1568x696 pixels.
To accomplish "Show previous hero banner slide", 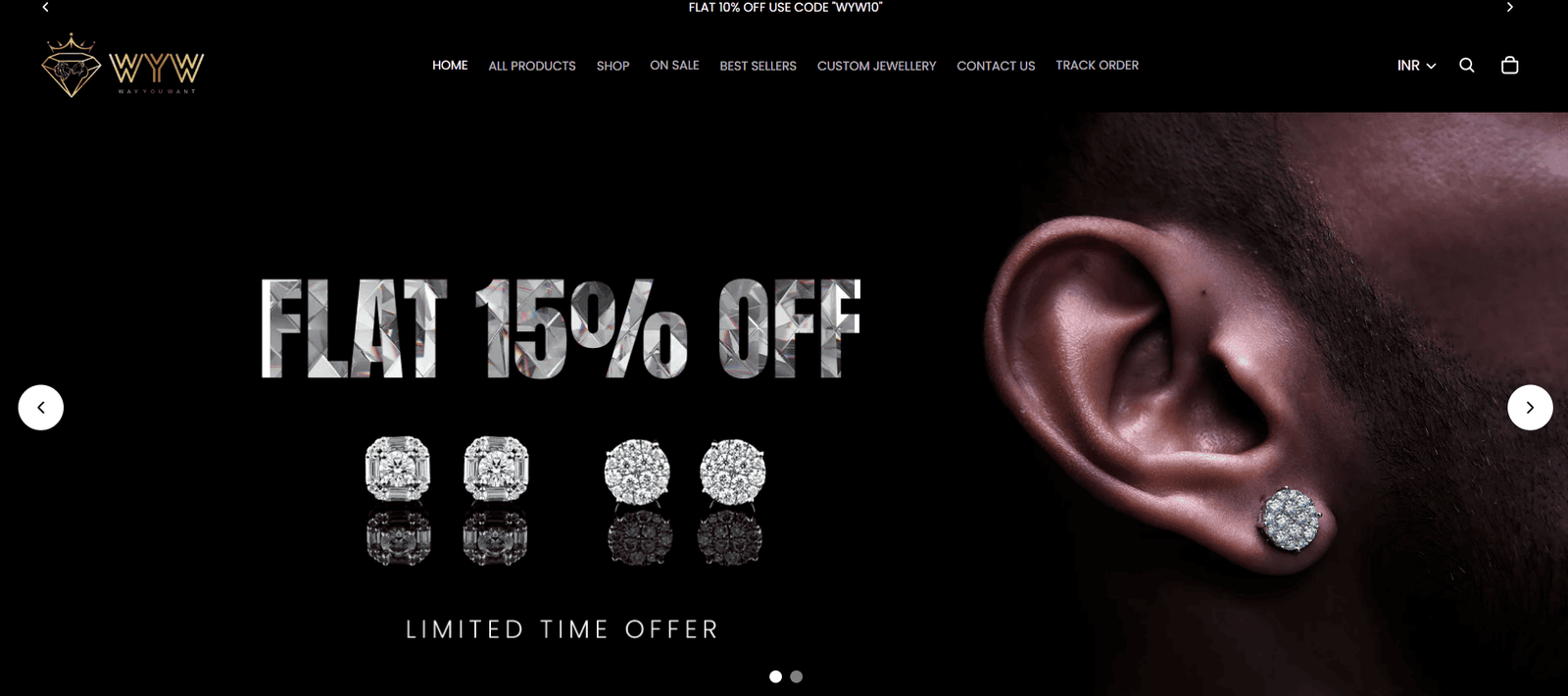I will 41,408.
